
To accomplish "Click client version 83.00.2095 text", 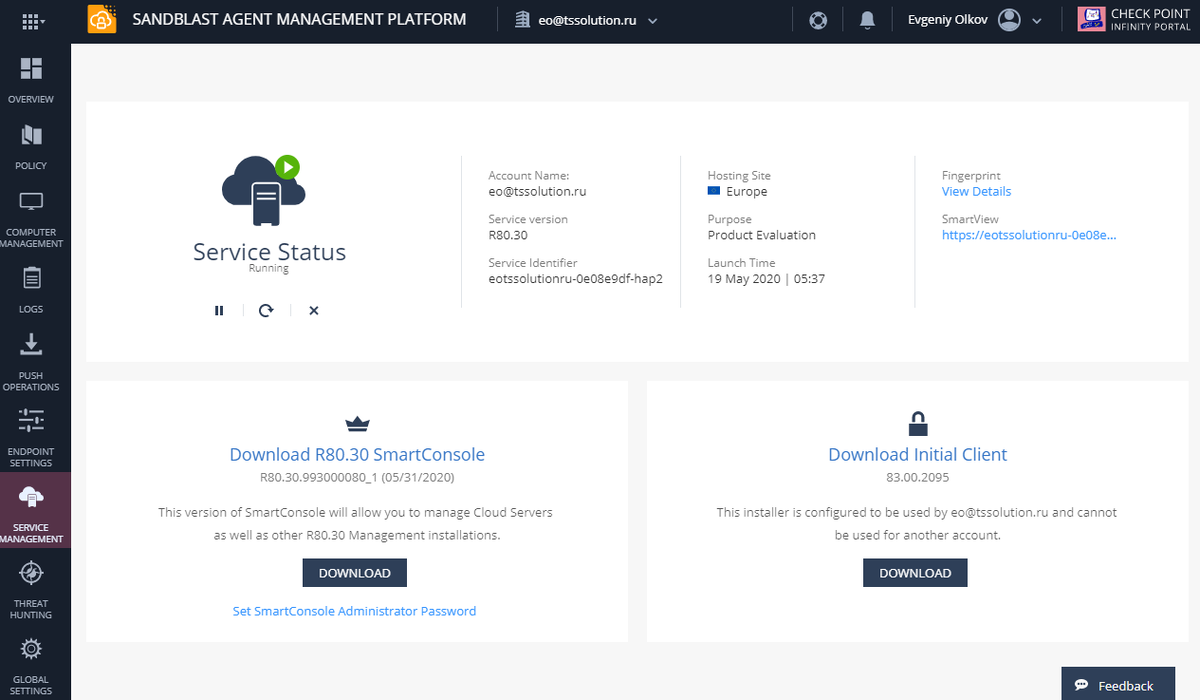I will [x=918, y=478].
